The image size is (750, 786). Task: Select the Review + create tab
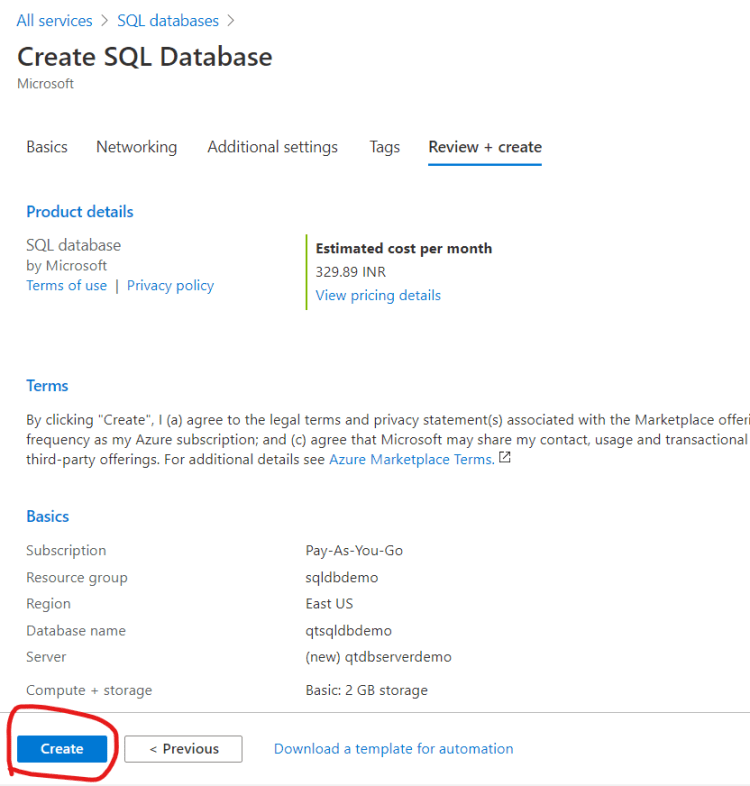pos(485,147)
